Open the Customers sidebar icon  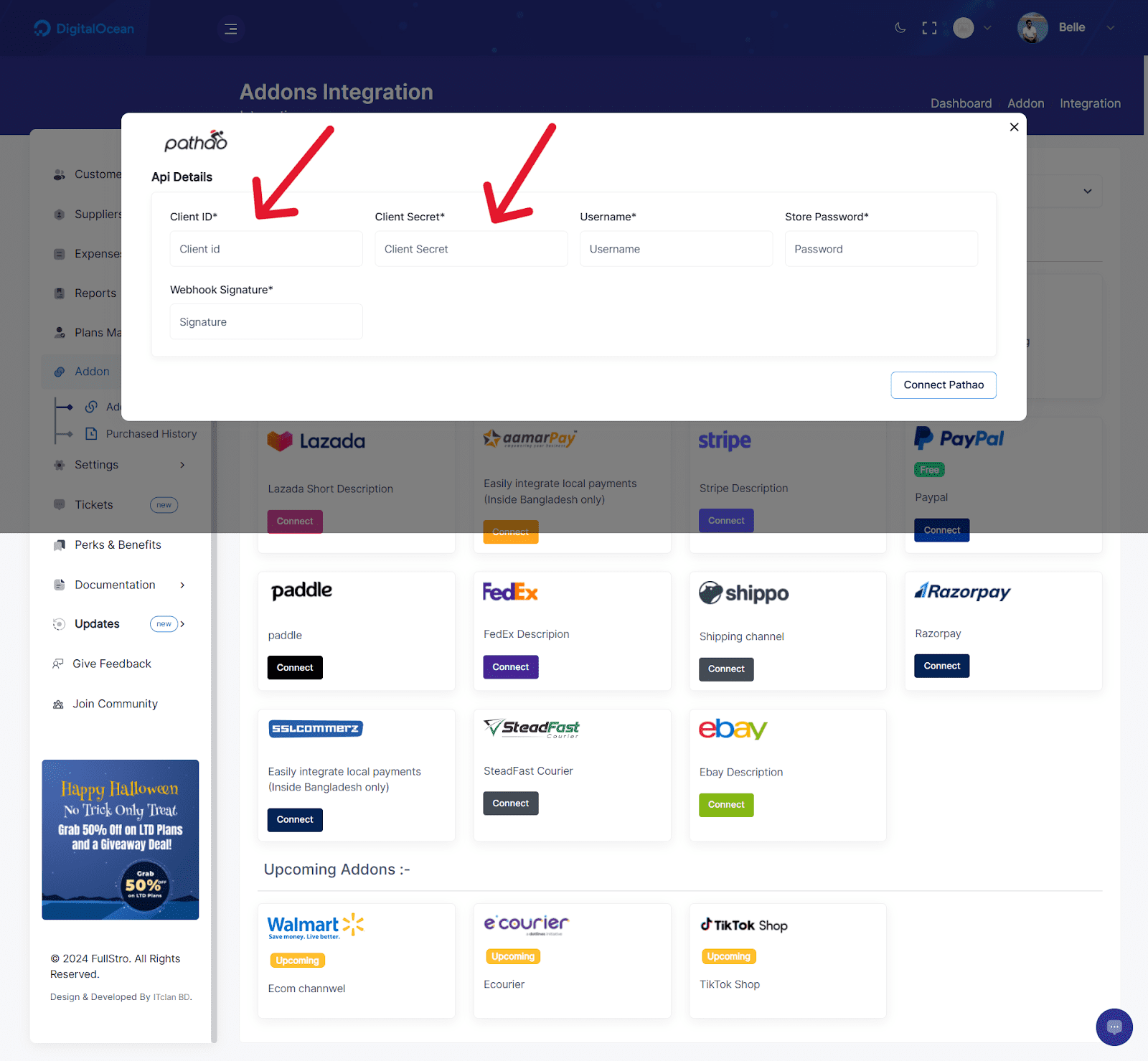click(60, 174)
